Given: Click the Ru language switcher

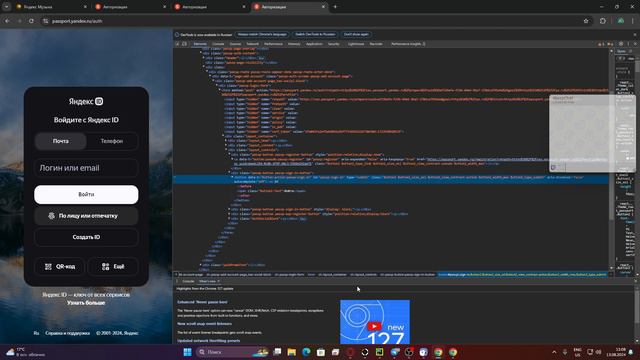Looking at the screenshot, I should tap(36, 333).
